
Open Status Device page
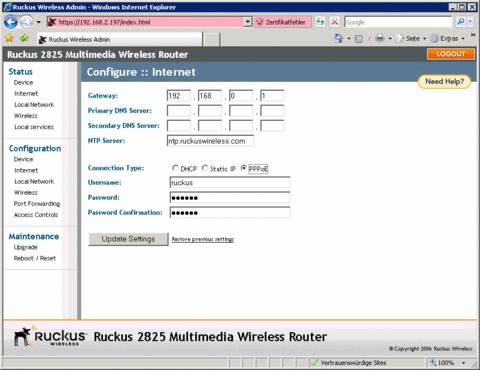tap(23, 82)
